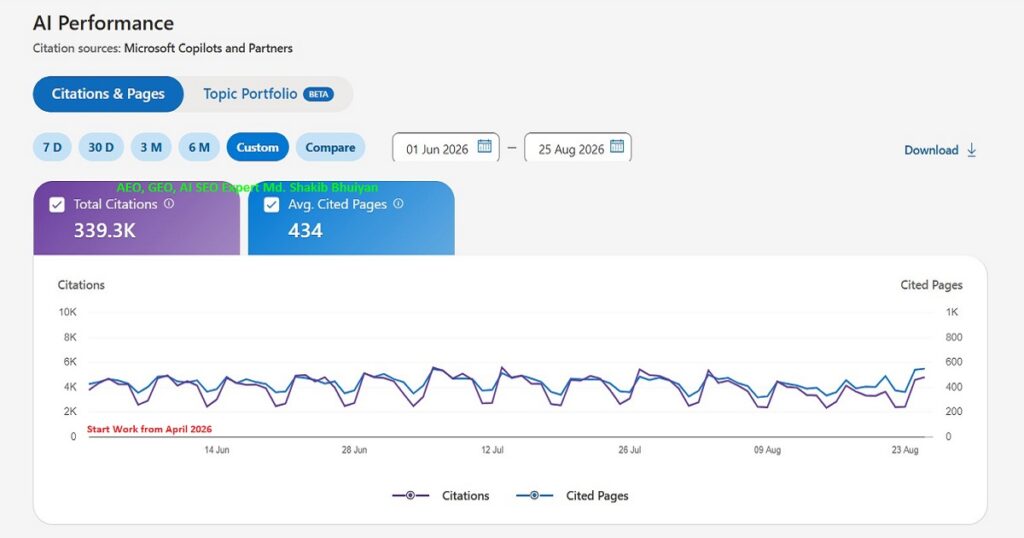The width and height of the screenshot is (1024, 538).
Task: Open the end date calendar icon
Action: coord(616,146)
